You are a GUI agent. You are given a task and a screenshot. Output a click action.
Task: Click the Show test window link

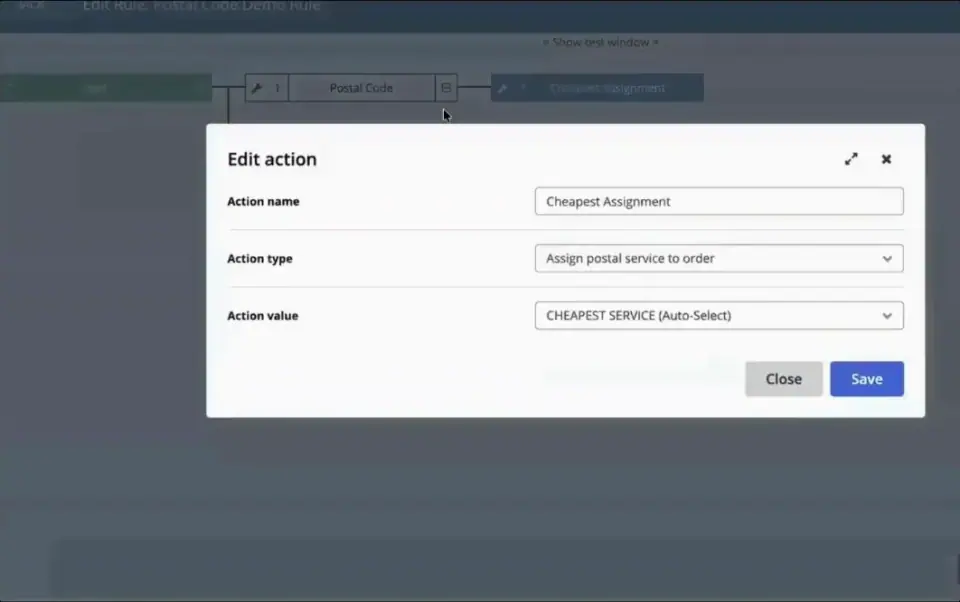[600, 42]
